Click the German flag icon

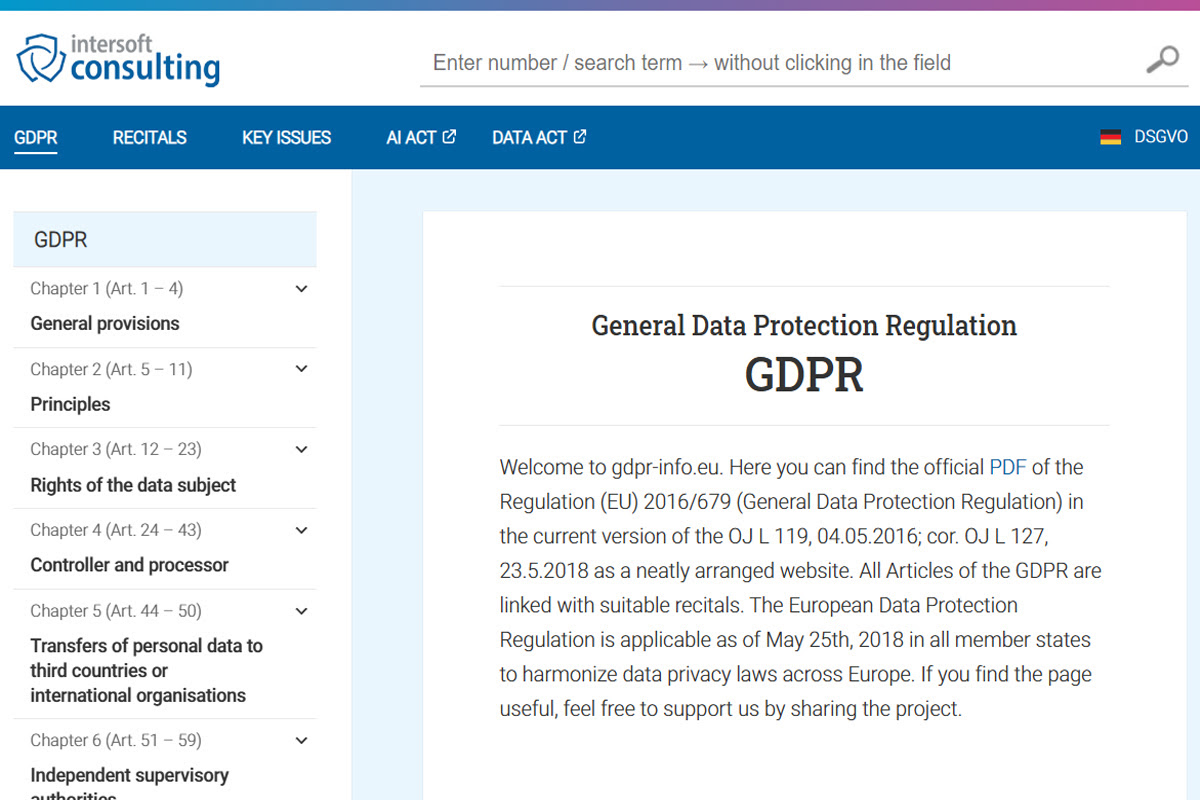pos(1110,138)
